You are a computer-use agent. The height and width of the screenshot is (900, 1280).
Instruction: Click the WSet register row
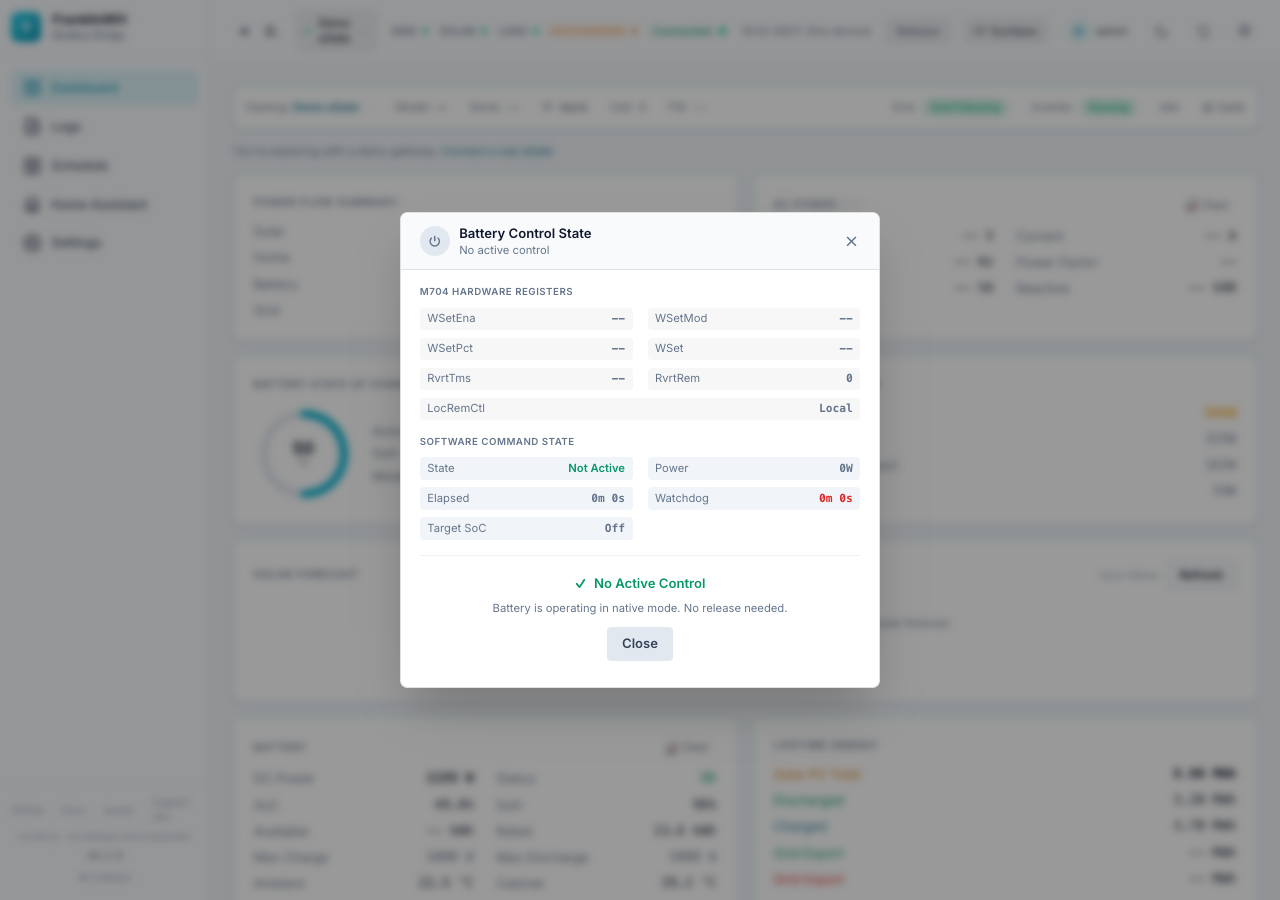(754, 349)
